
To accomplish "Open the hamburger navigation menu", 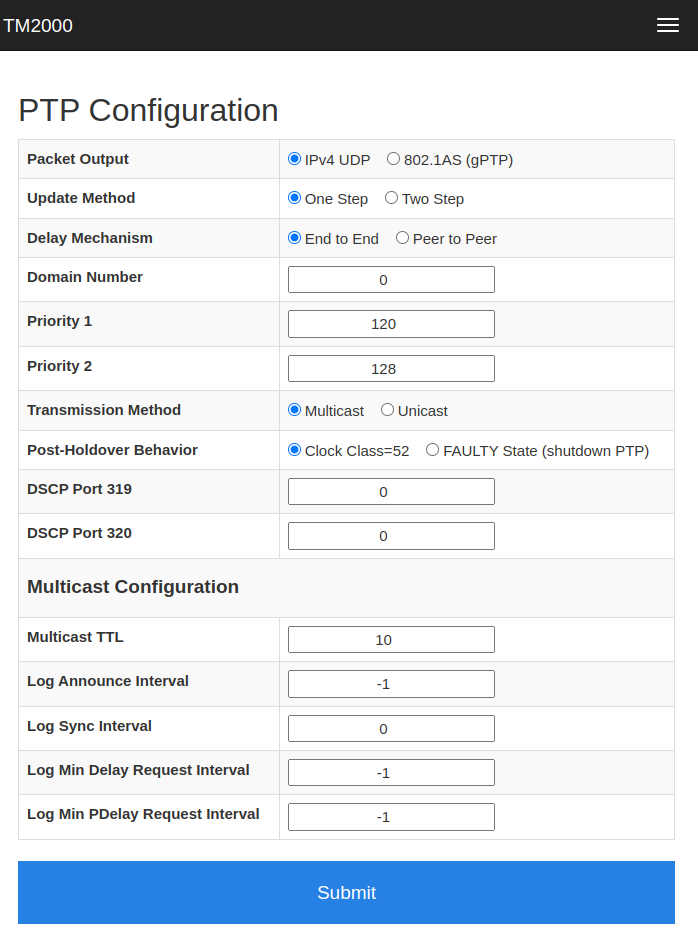I will click(668, 26).
